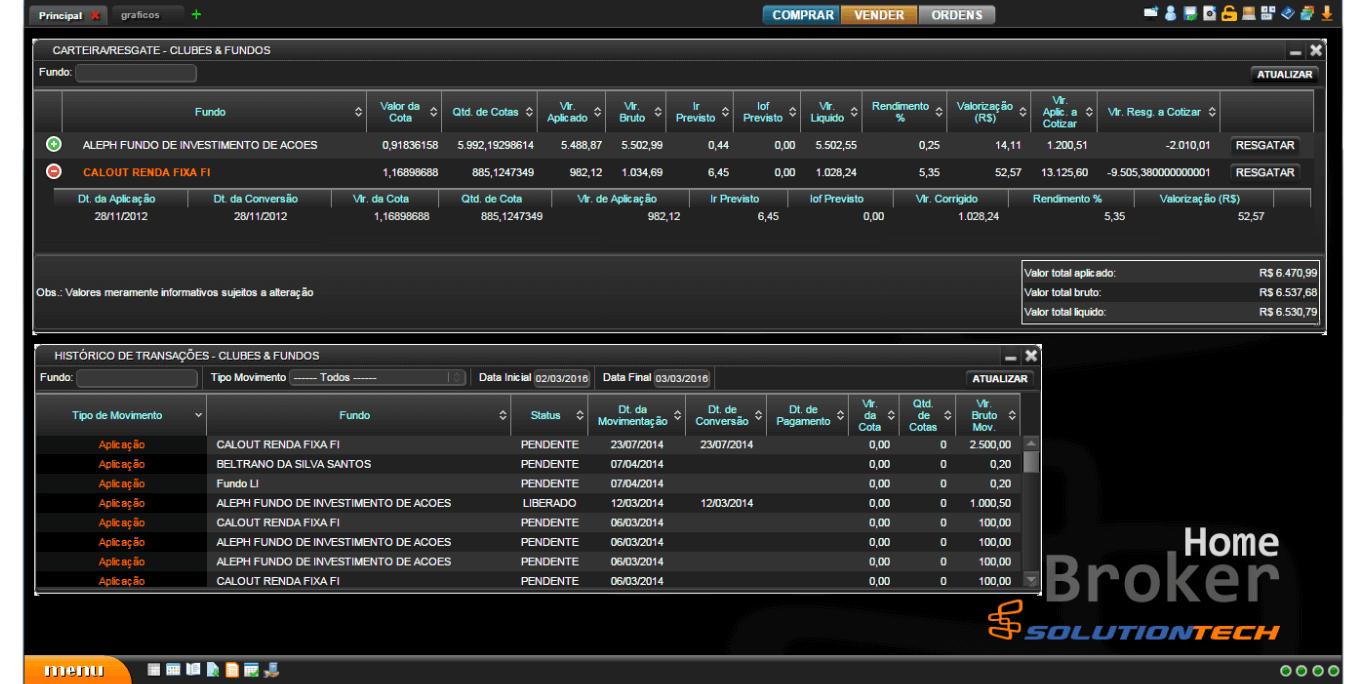Screen dimensions: 1366x684
Task: Sort by Qtd. de Cotas column in portfolio
Action: pyautogui.click(x=528, y=112)
